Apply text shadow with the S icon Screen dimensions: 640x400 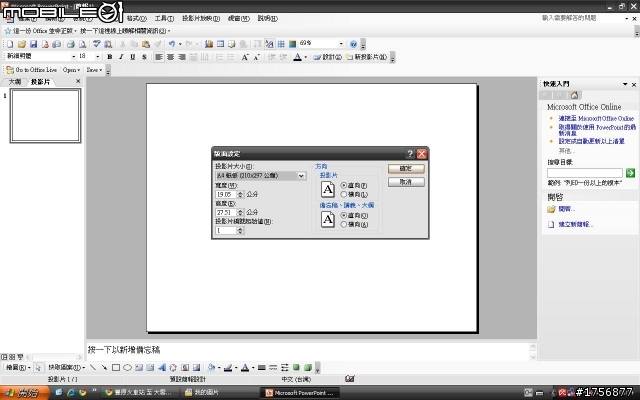tap(144, 57)
